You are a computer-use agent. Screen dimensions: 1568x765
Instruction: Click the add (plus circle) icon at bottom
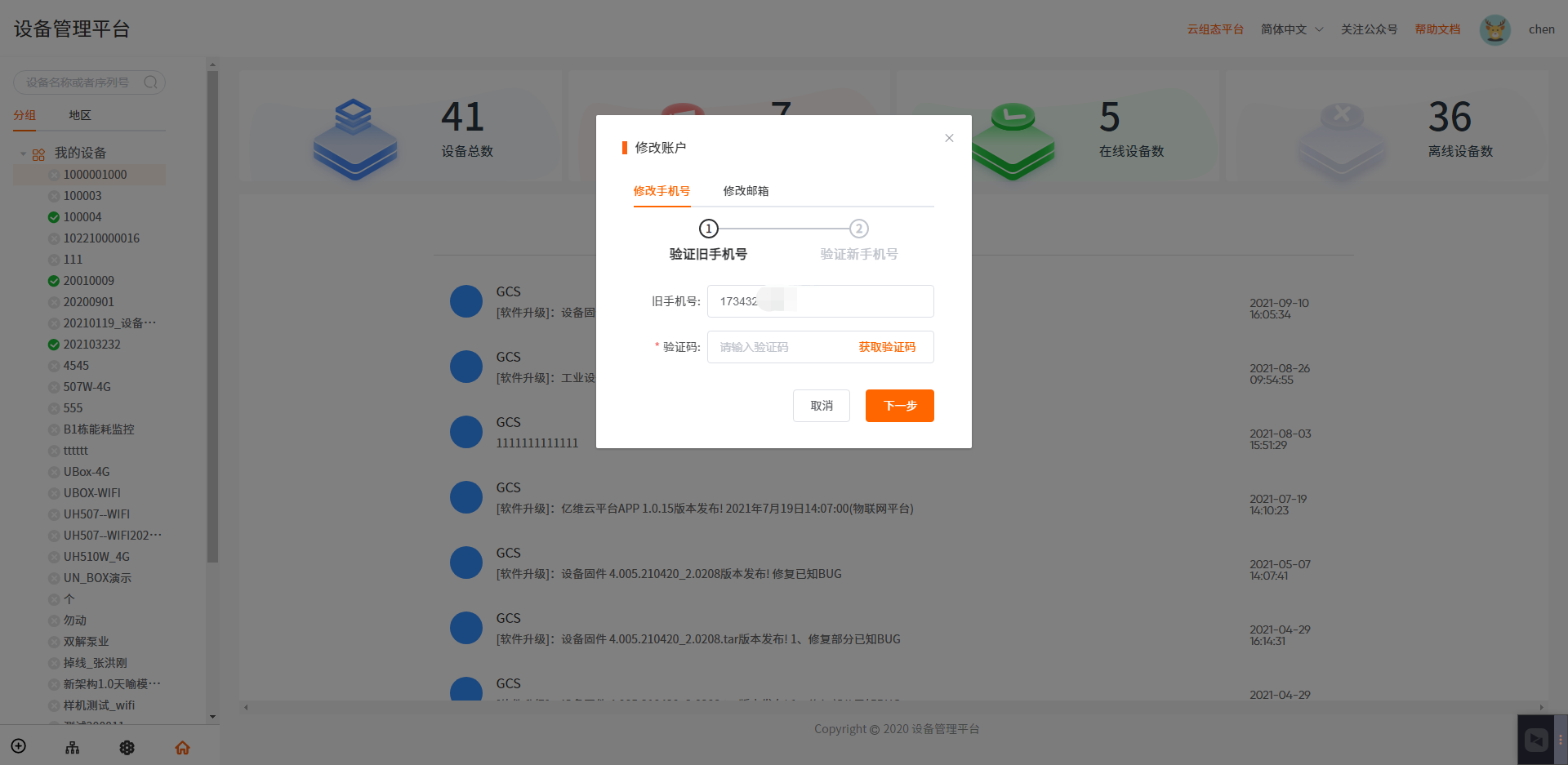point(19,746)
